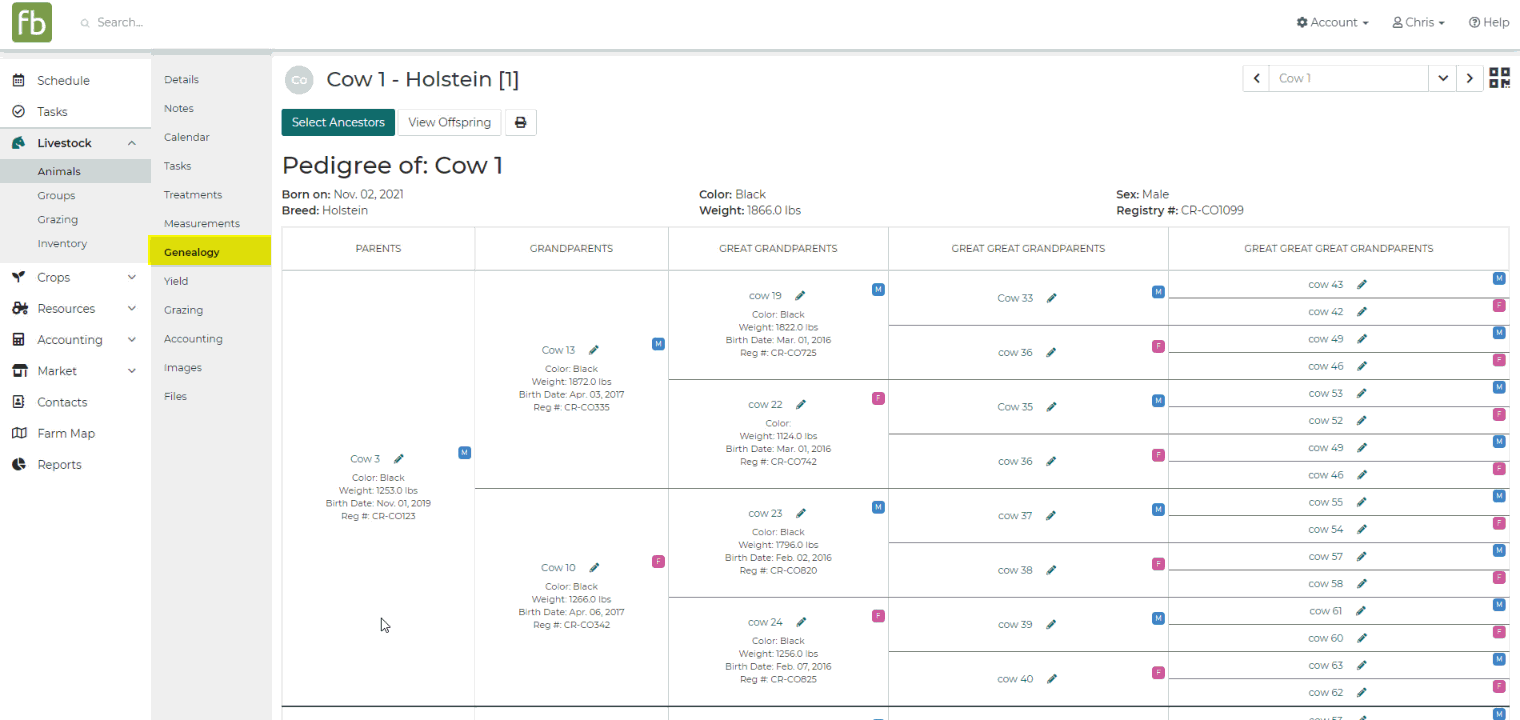The image size is (1520, 720).
Task: Click the pencil icon next to cow 24
Action: point(801,622)
